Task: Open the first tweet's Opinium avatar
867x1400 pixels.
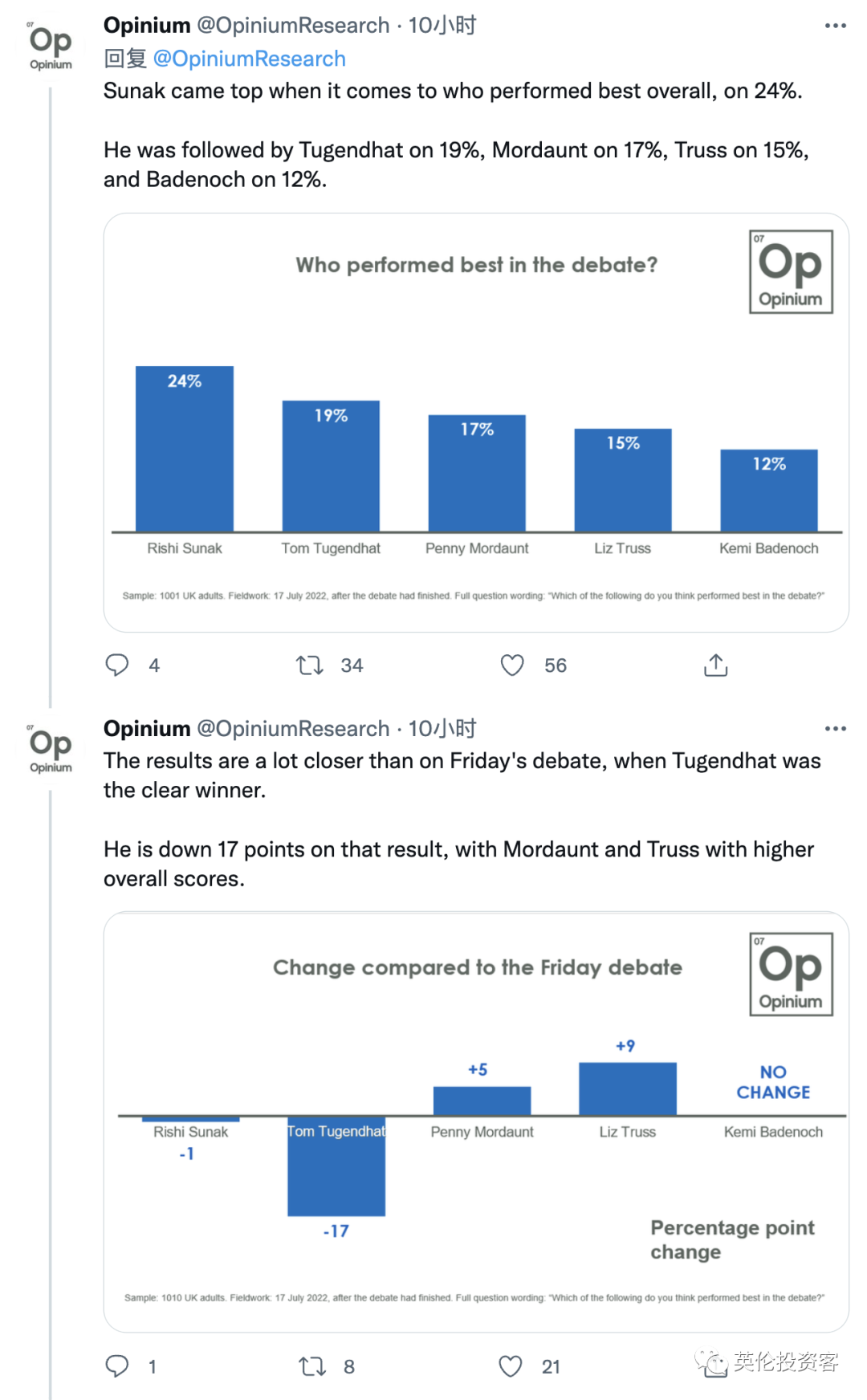Action: 51,47
